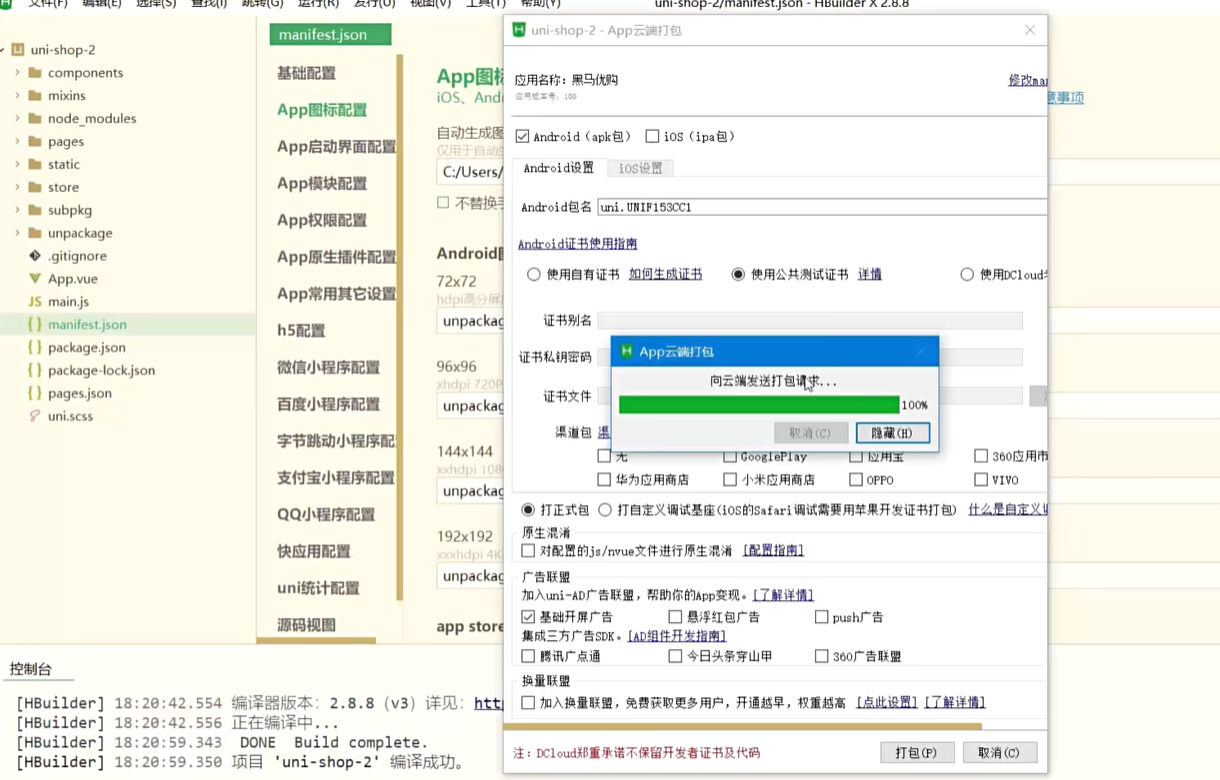Click 隐藏(H) in the progress popup
Image resolution: width=1220 pixels, height=780 pixels.
[x=892, y=433]
